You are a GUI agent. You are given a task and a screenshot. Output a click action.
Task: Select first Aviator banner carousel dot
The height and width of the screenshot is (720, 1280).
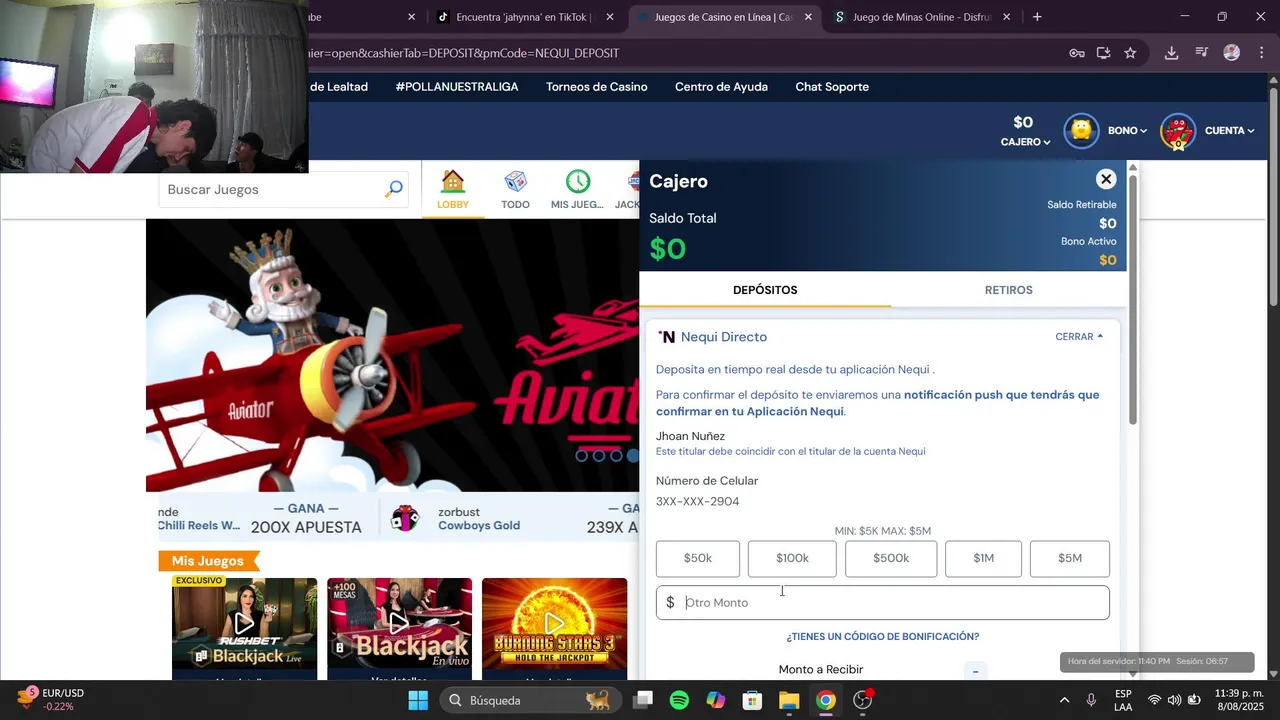(x=582, y=455)
